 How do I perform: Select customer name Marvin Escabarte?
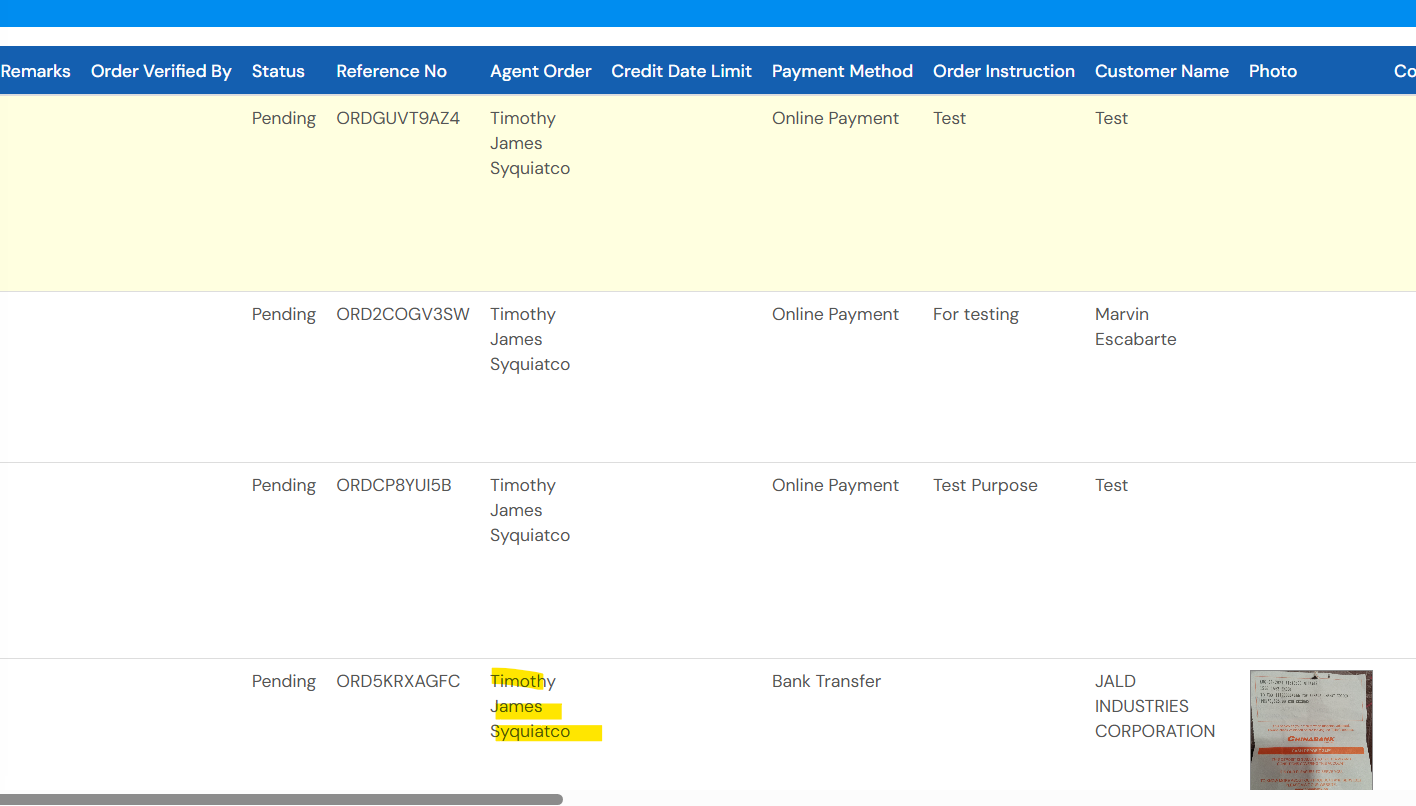click(x=1135, y=327)
